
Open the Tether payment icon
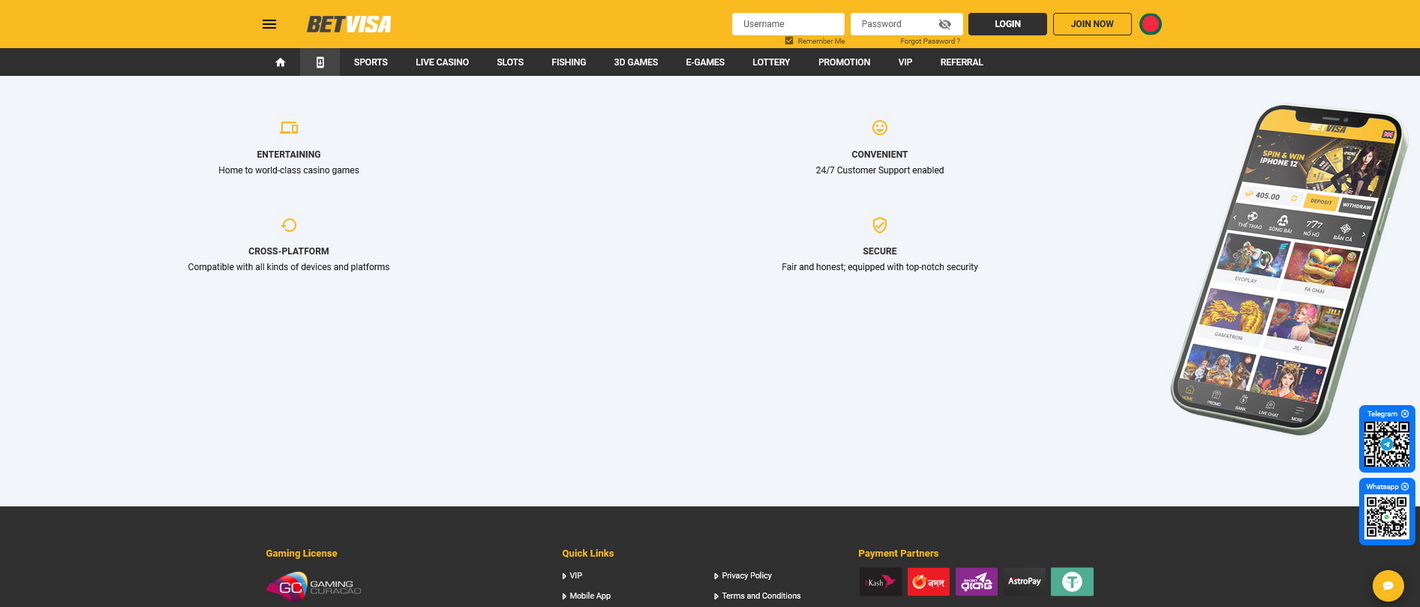[x=1072, y=581]
